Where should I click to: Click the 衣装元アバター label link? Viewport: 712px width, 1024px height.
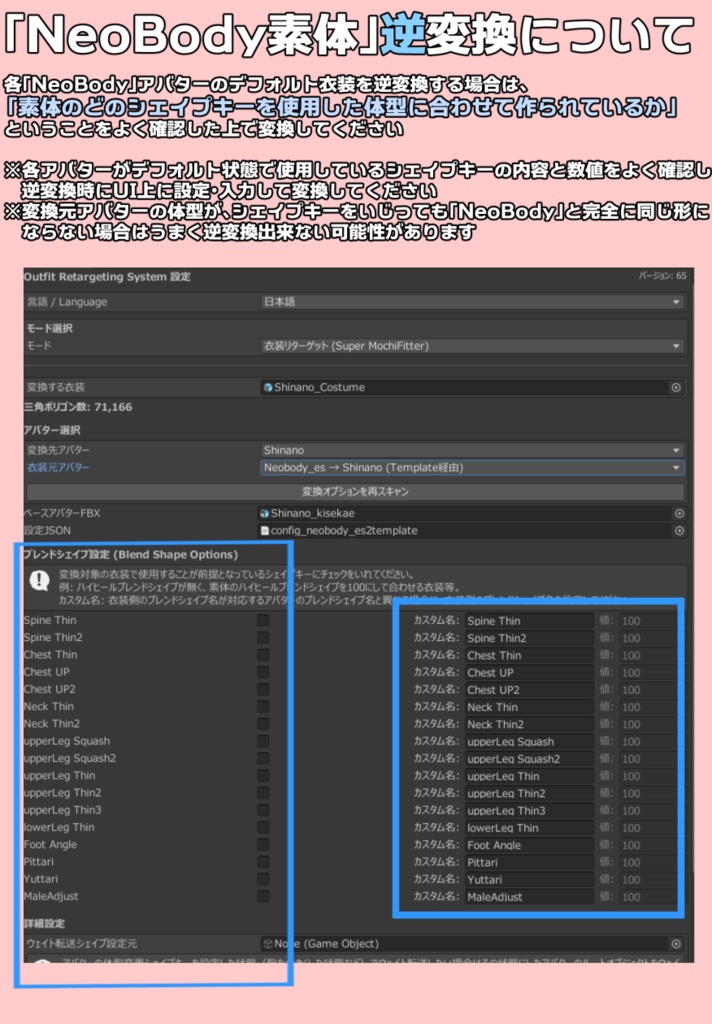[x=58, y=468]
